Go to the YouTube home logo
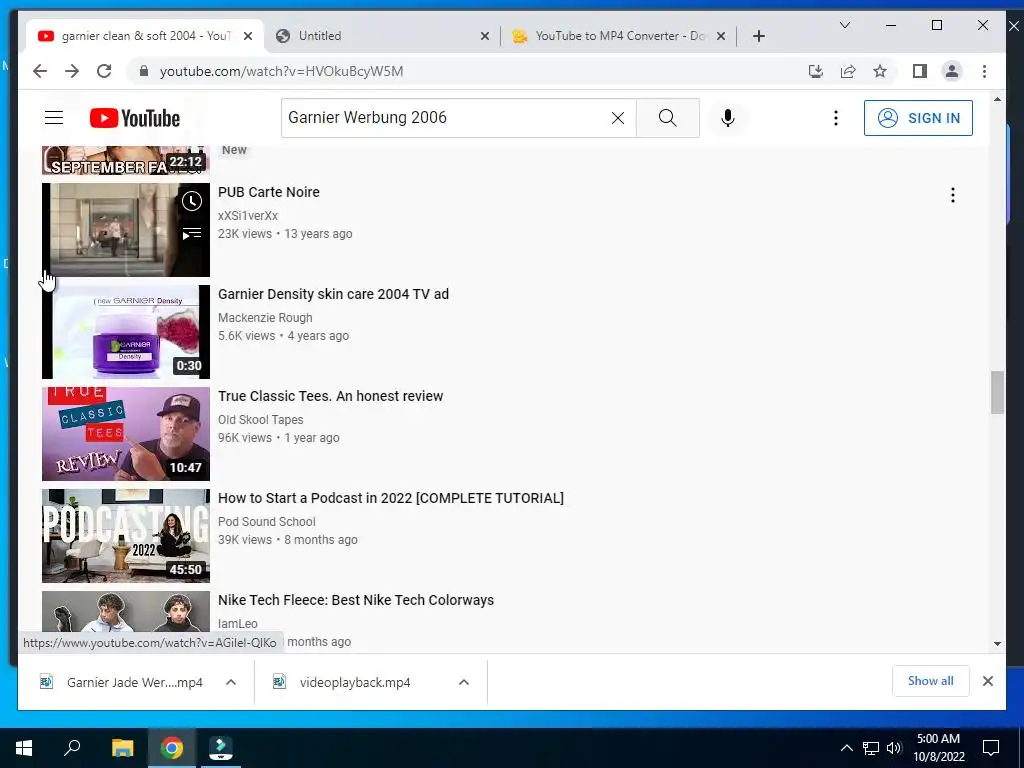The height and width of the screenshot is (768, 1024). coord(135,118)
